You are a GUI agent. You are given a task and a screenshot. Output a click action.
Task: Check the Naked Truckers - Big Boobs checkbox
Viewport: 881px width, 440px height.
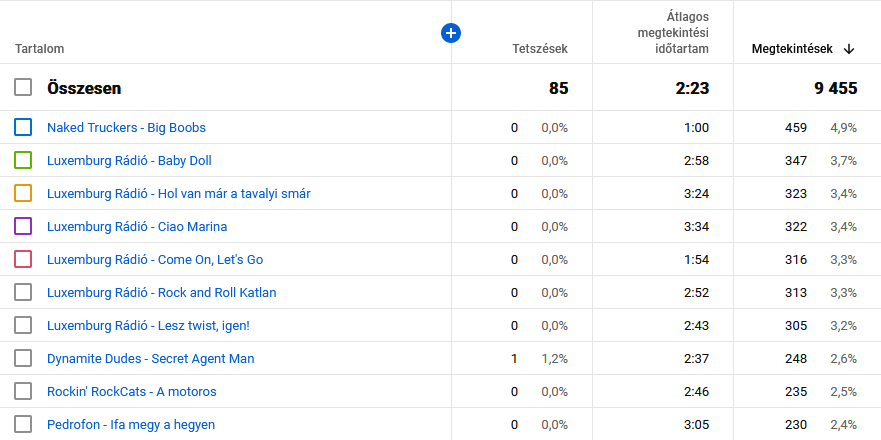24,127
